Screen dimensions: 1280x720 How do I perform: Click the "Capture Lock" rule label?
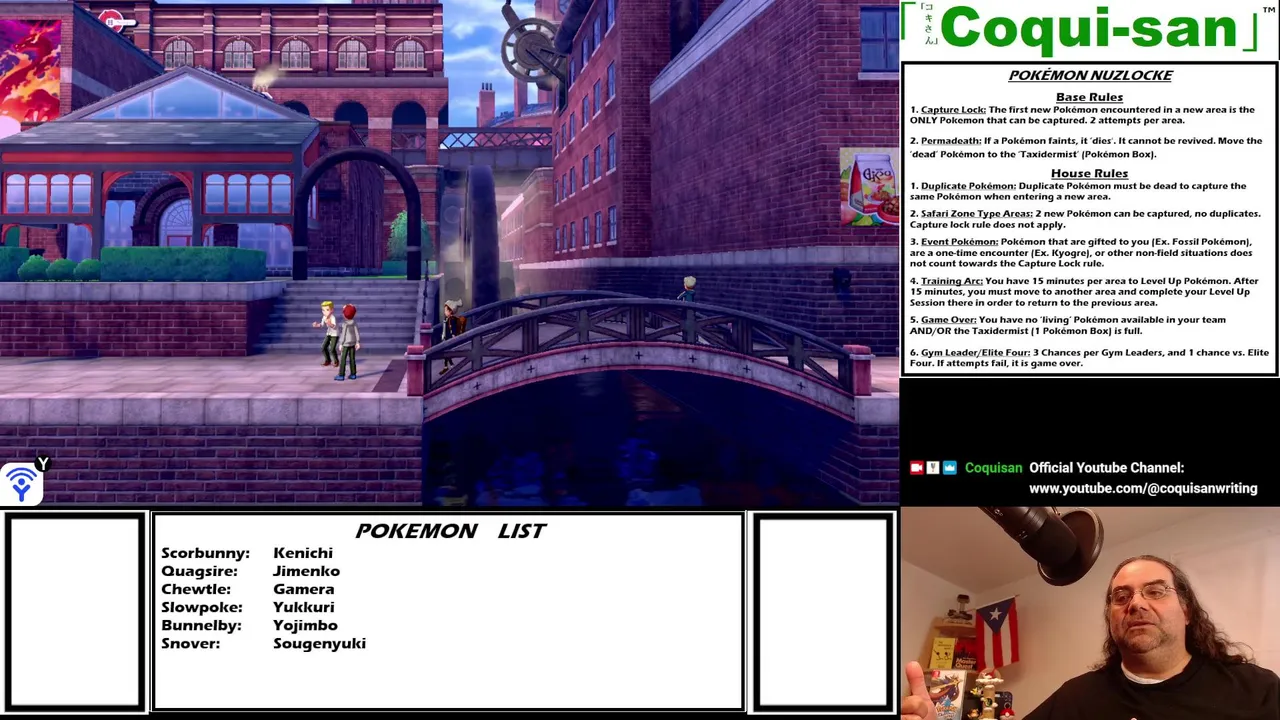click(952, 110)
